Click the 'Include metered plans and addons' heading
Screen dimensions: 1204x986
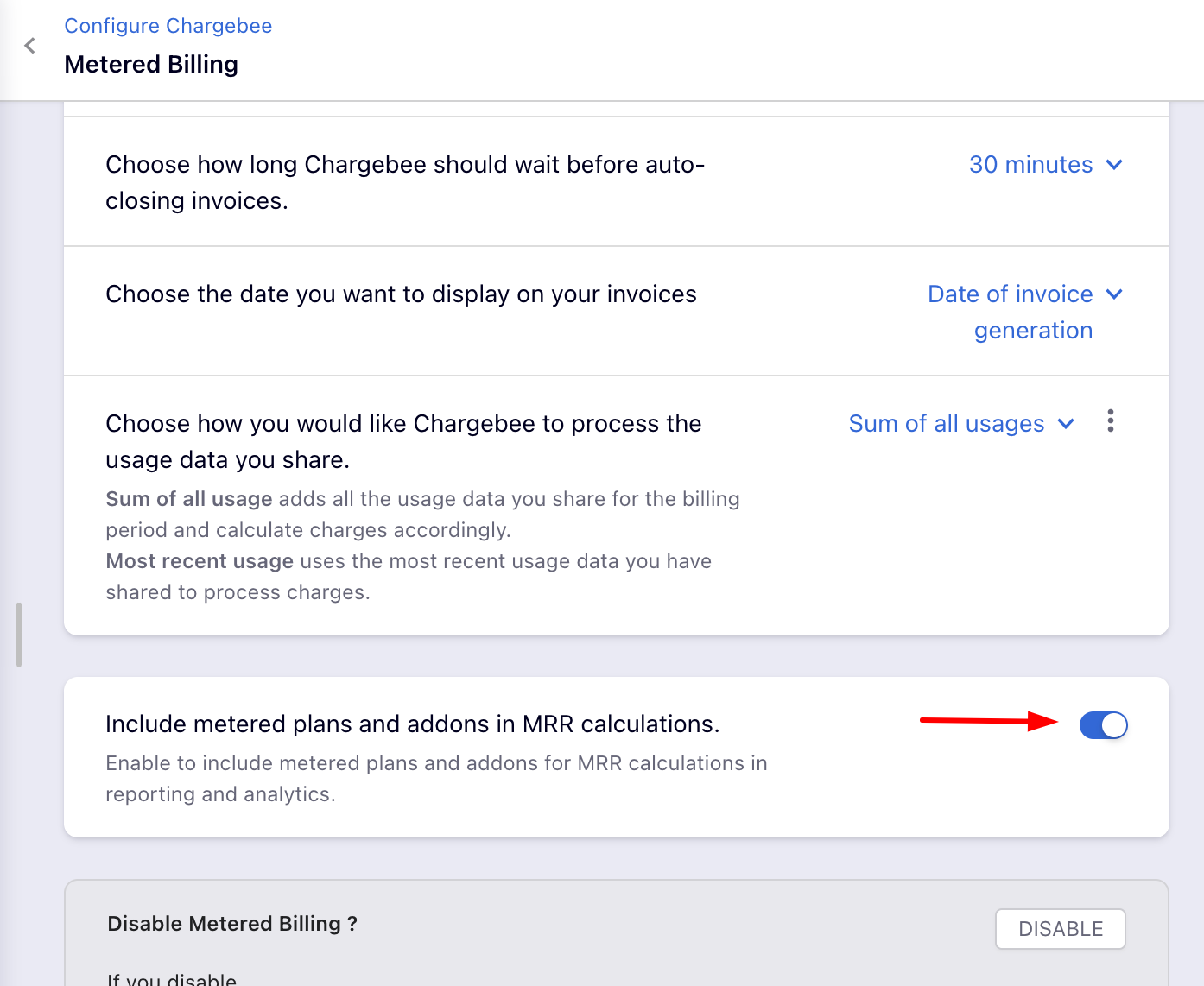click(412, 724)
